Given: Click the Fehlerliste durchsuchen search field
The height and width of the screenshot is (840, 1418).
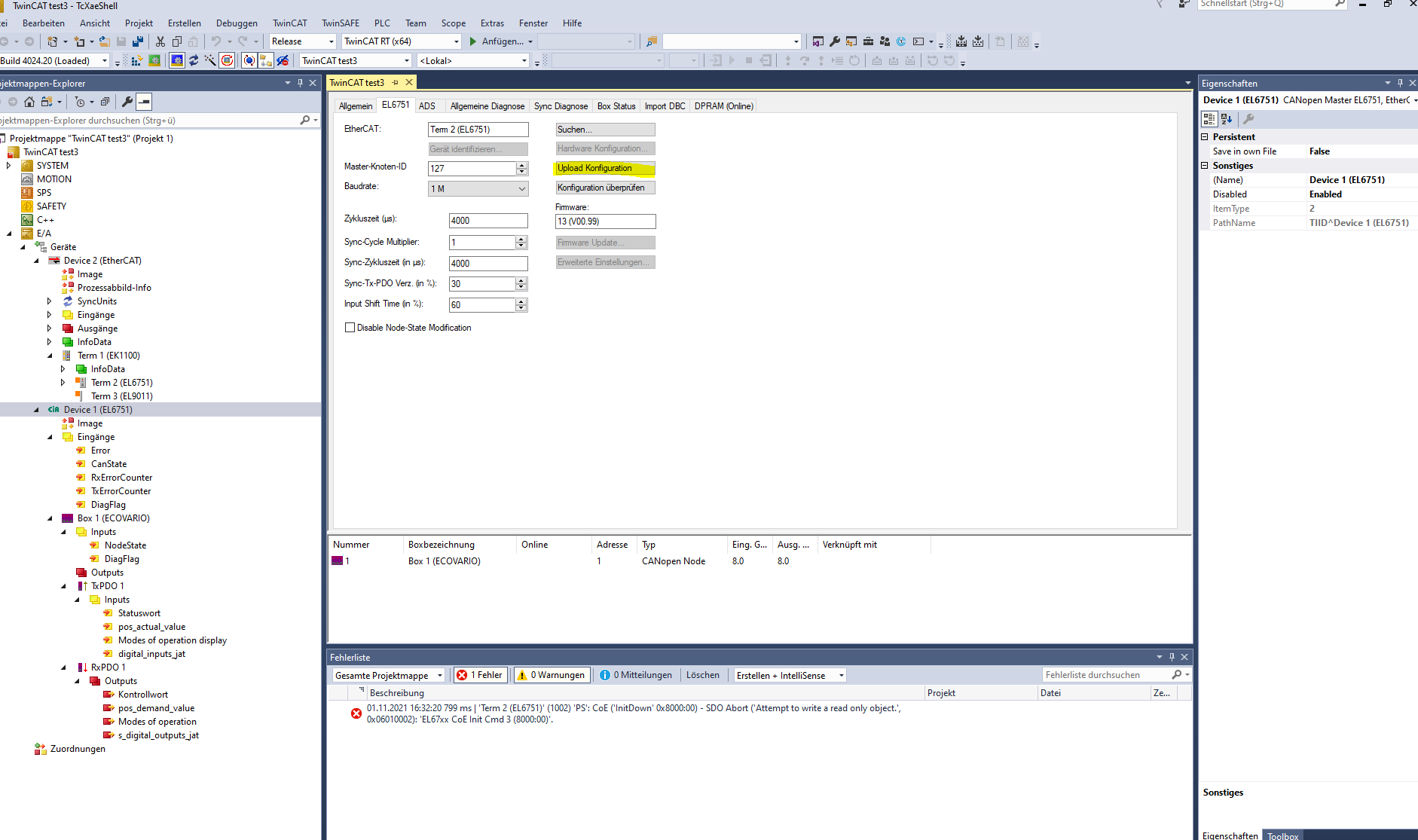Looking at the screenshot, I should [1108, 675].
